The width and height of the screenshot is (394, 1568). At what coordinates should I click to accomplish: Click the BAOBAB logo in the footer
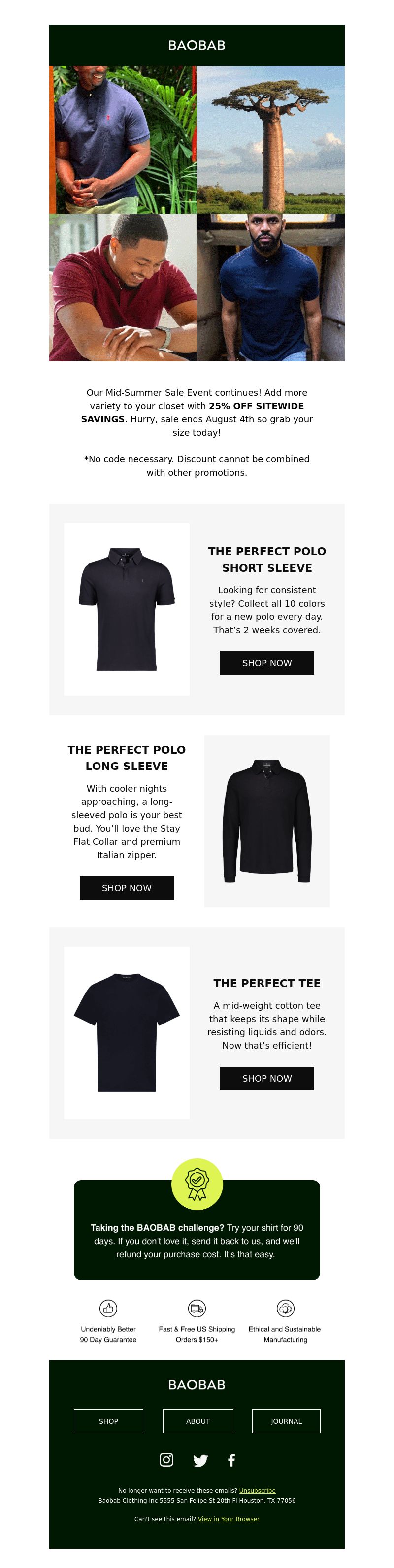coord(197,1385)
